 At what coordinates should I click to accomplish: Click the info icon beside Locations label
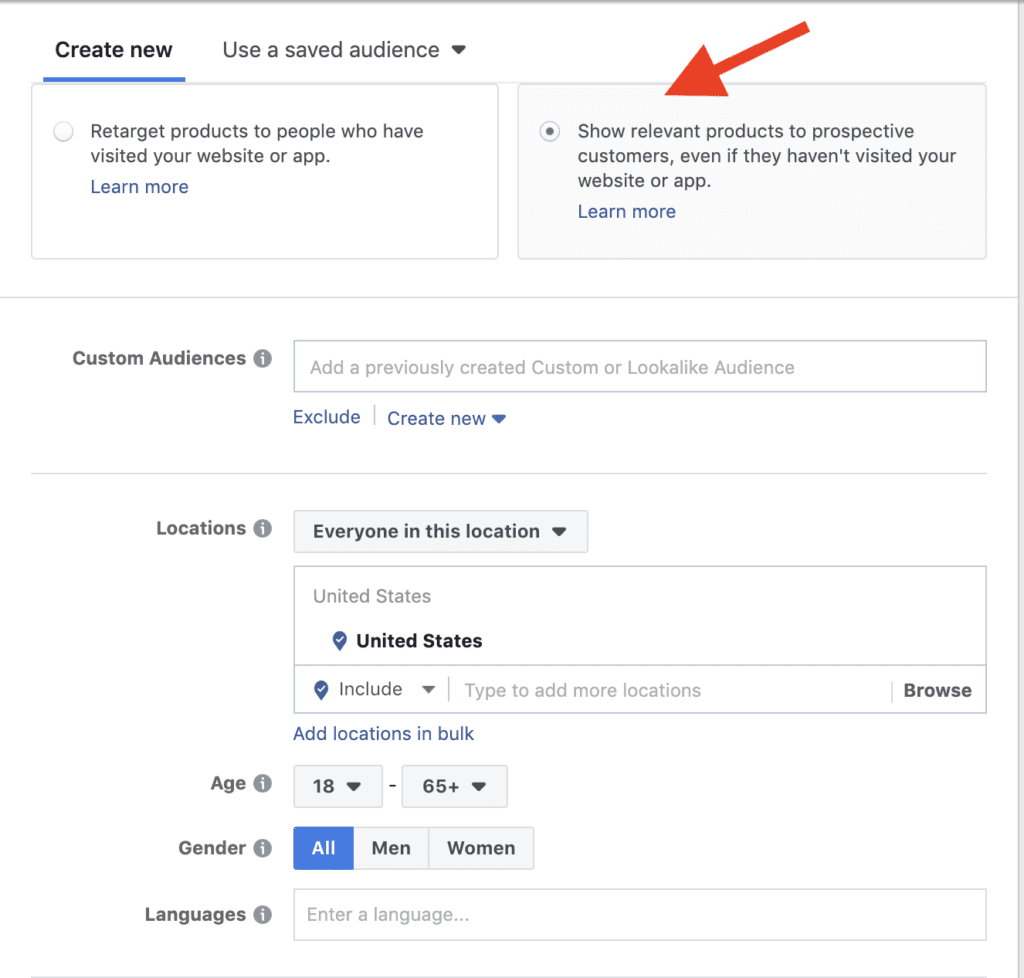262,529
